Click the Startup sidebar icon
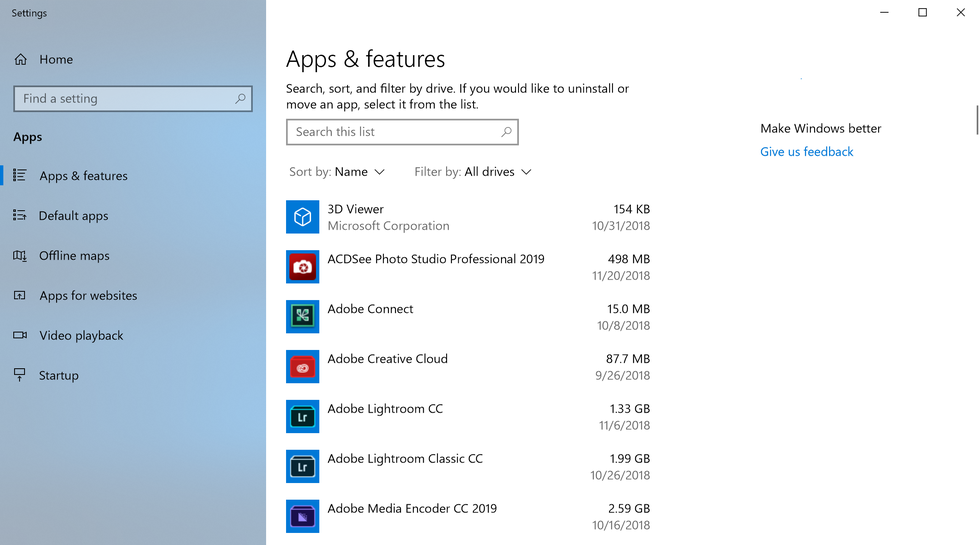Image resolution: width=980 pixels, height=545 pixels. point(20,375)
